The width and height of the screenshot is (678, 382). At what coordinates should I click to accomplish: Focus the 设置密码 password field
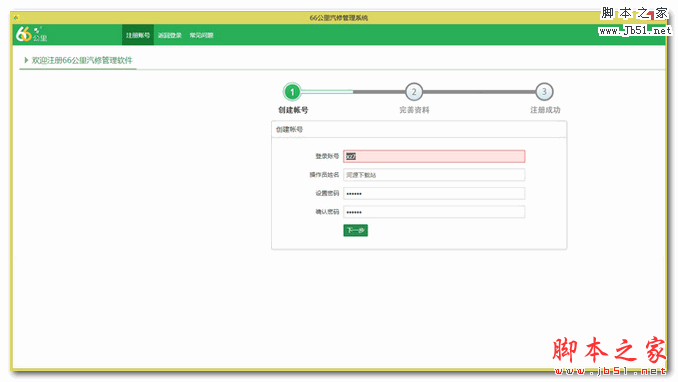[434, 193]
